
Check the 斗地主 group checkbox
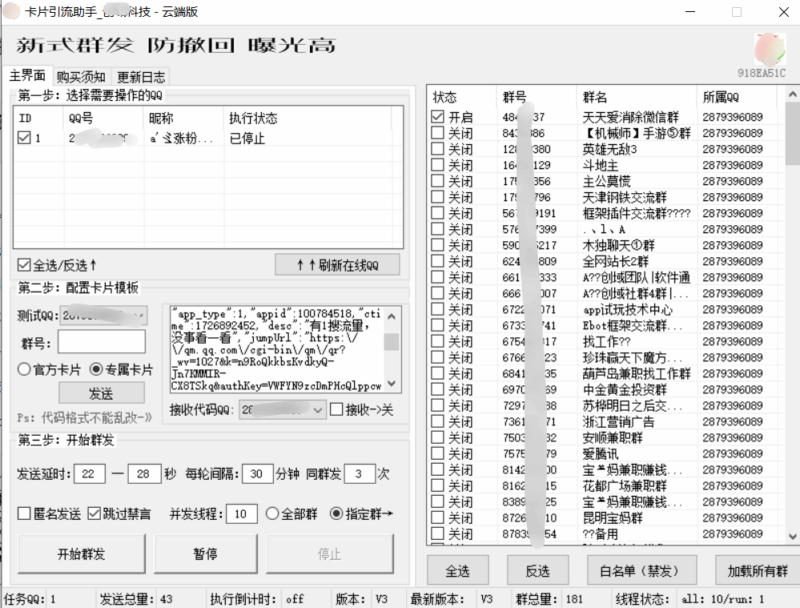(438, 165)
